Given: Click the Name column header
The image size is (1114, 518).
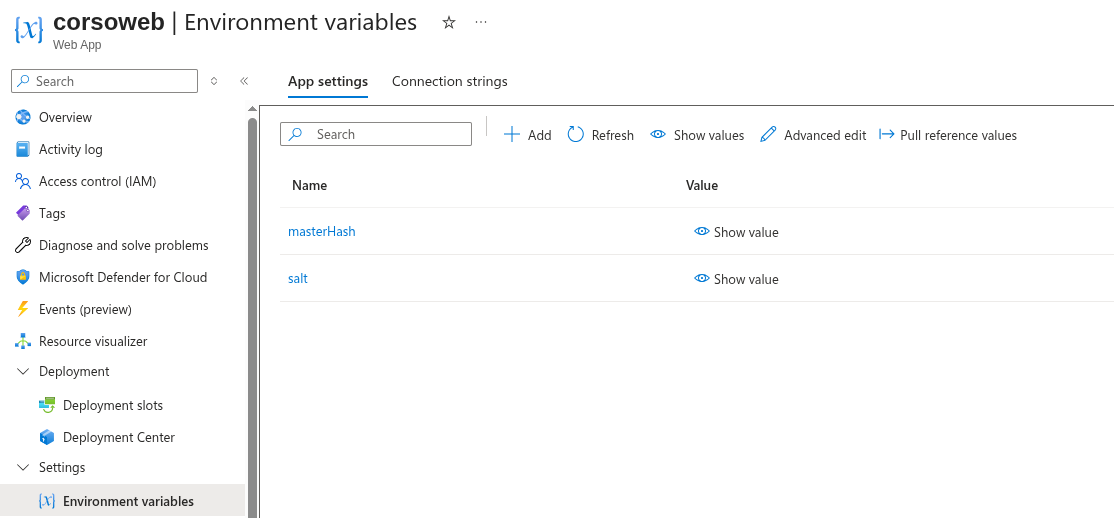Looking at the screenshot, I should pos(309,185).
